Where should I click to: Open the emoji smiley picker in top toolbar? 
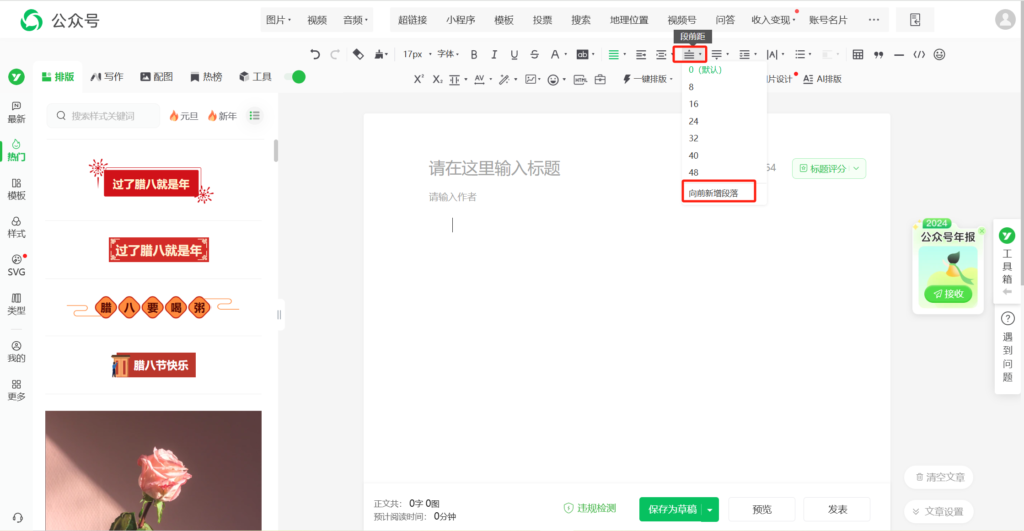(939, 54)
